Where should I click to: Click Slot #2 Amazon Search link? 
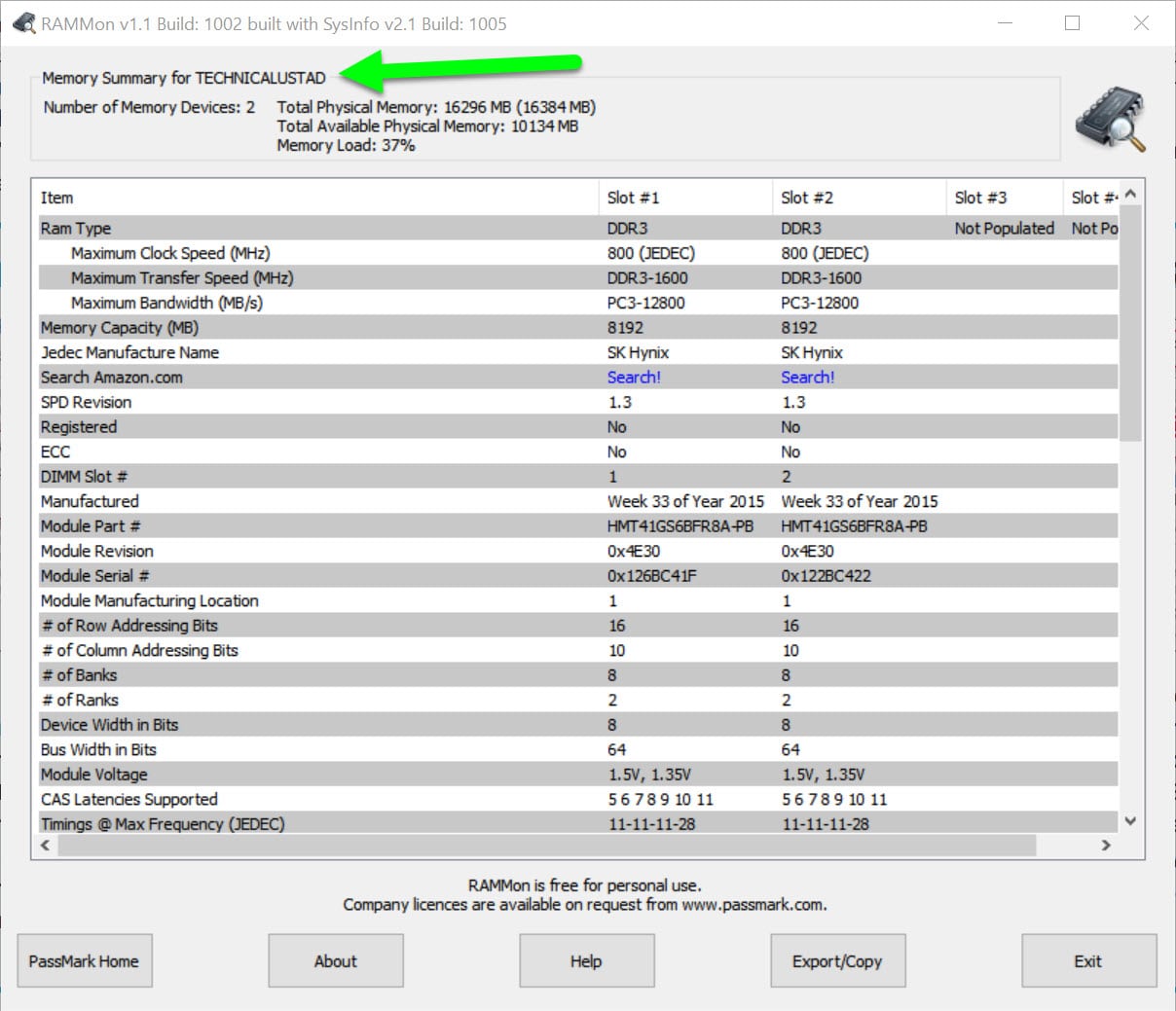[x=807, y=378]
